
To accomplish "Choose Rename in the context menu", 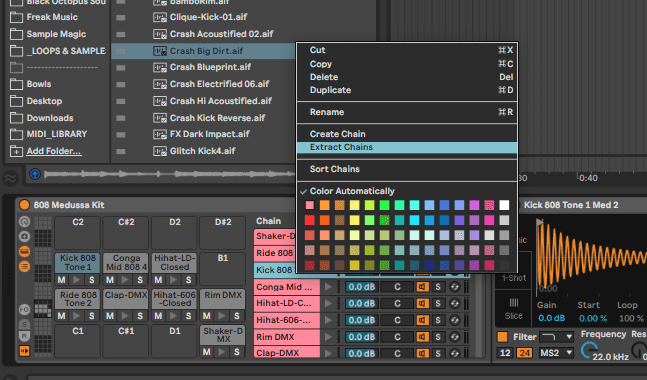I will coord(407,112).
